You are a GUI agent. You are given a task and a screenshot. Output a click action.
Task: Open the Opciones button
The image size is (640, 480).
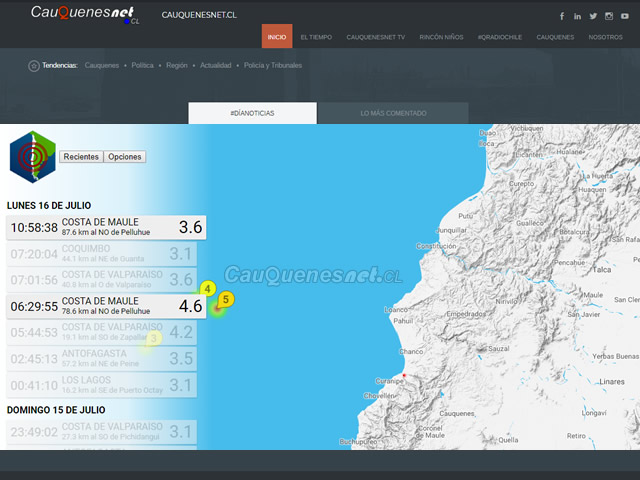(x=125, y=157)
